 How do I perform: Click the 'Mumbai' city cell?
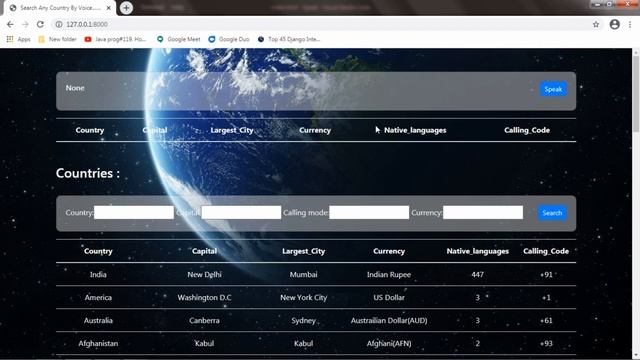coord(304,274)
